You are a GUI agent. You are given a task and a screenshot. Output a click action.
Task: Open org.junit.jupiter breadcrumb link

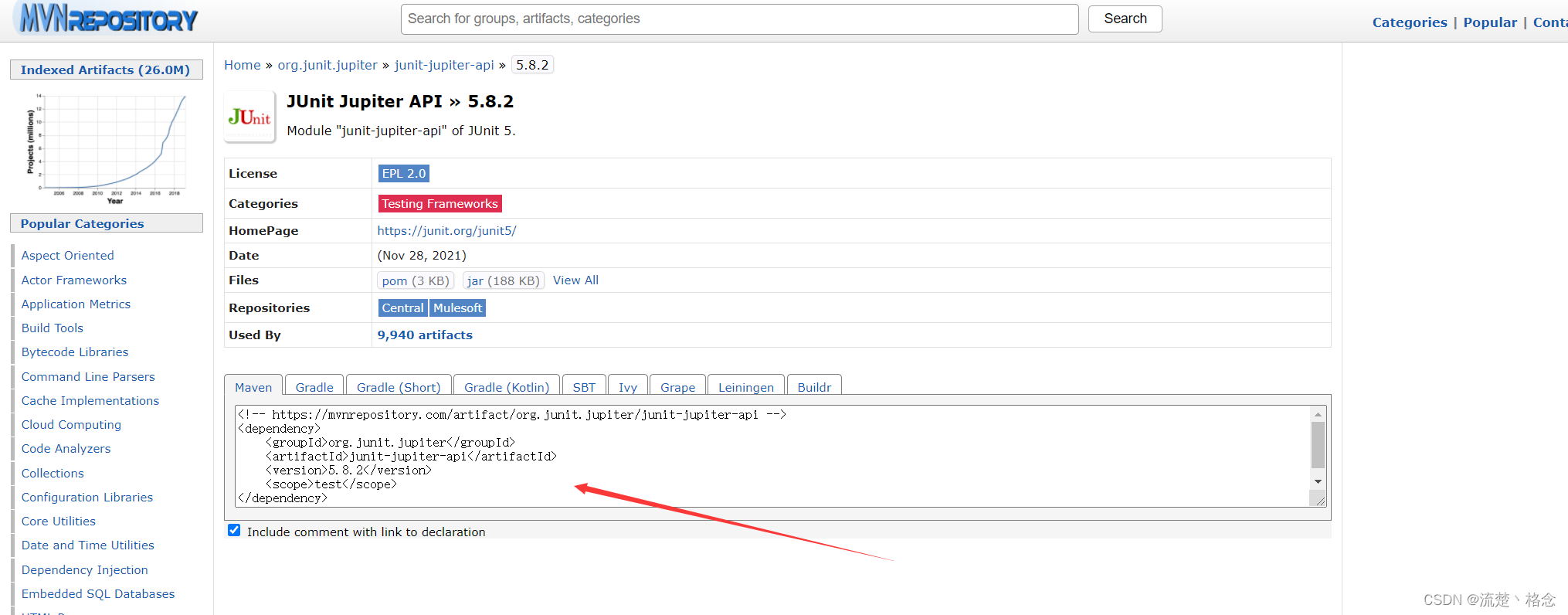point(328,65)
